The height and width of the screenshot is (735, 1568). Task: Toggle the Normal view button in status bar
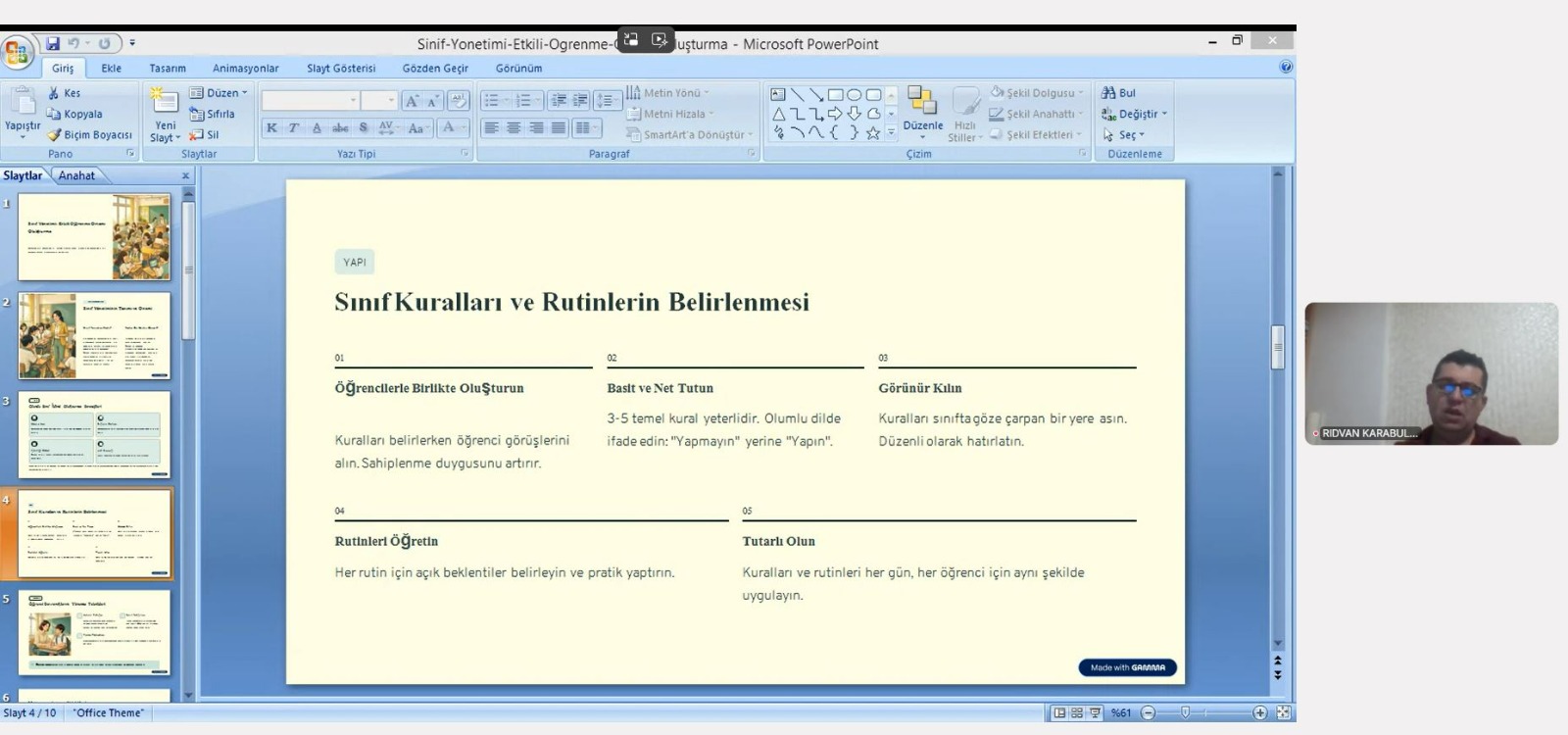tap(1059, 712)
